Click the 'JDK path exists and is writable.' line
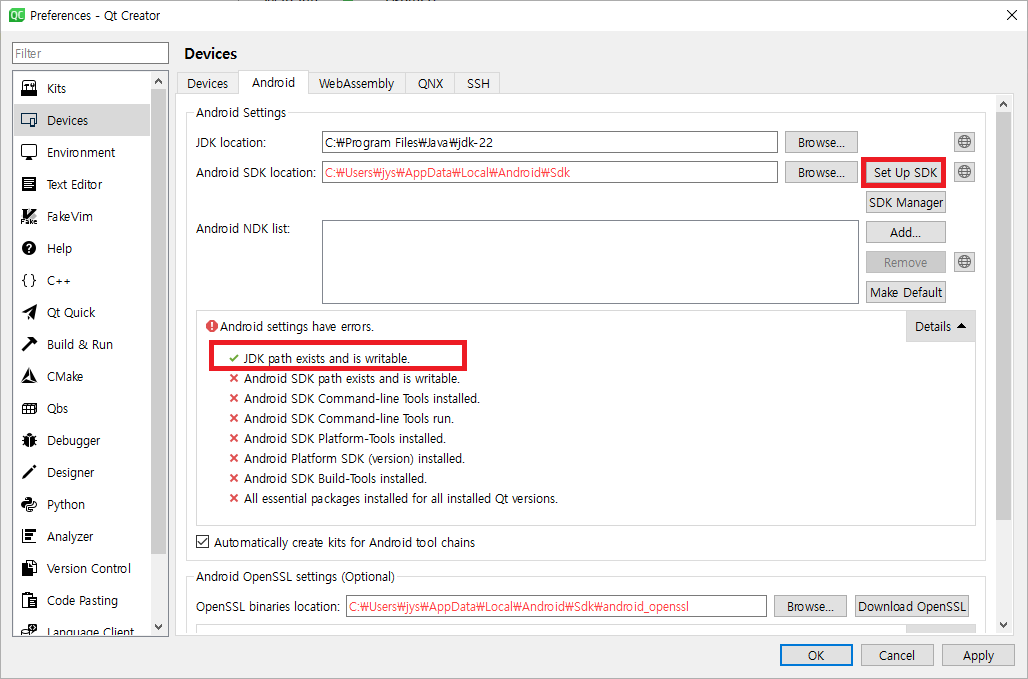 pos(326,359)
